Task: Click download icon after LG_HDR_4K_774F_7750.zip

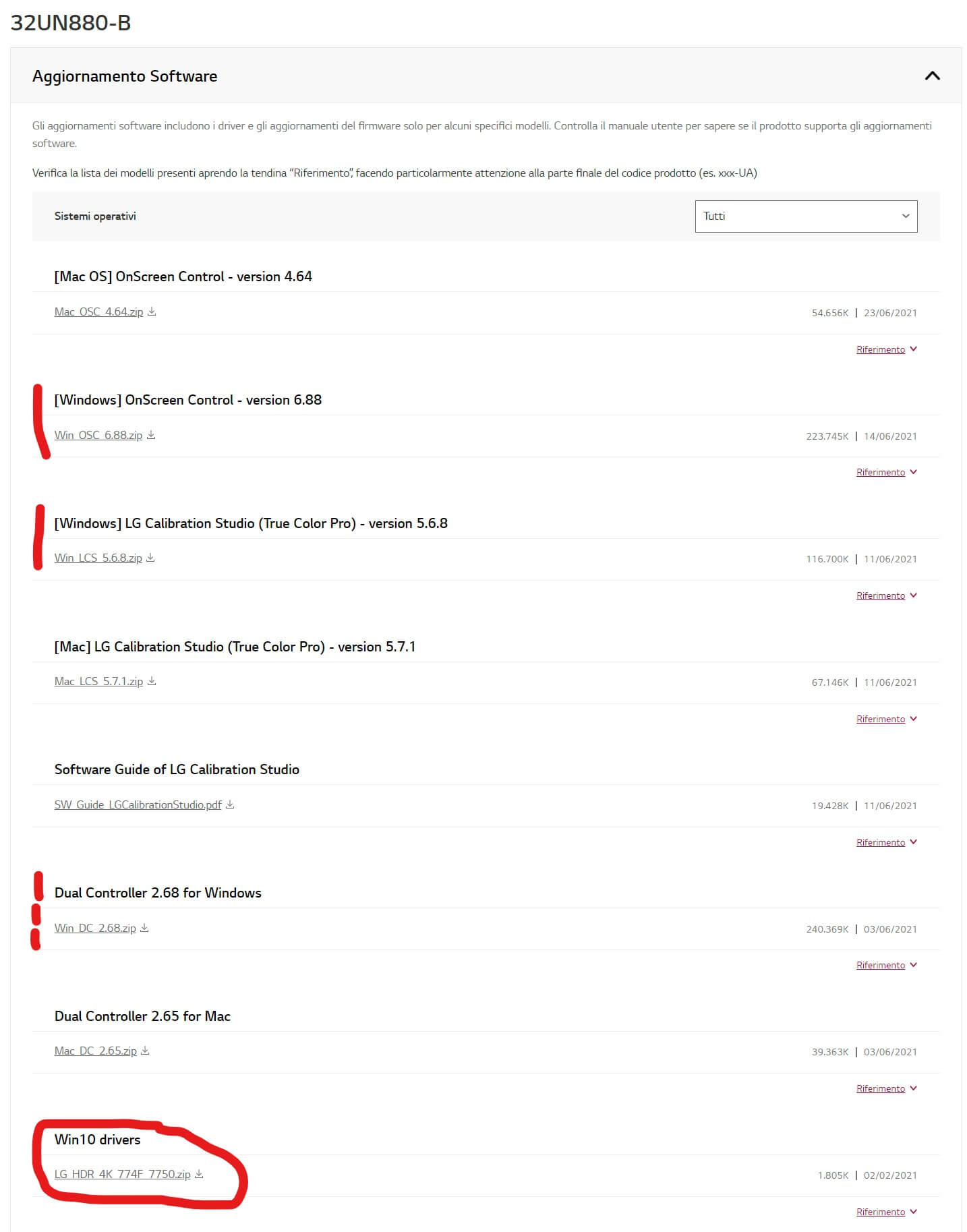Action: click(199, 1174)
